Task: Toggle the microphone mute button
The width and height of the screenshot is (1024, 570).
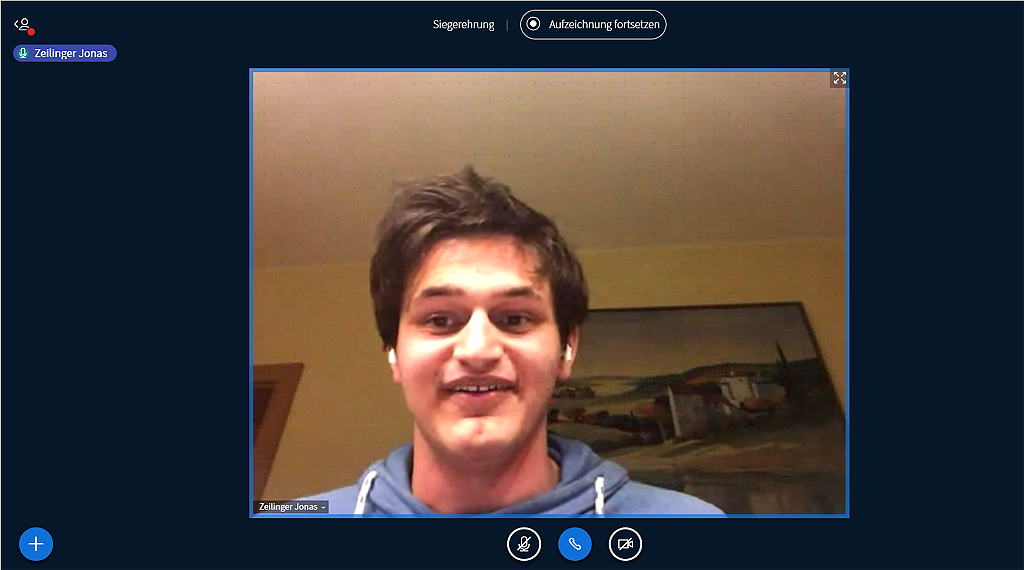Action: click(x=524, y=544)
